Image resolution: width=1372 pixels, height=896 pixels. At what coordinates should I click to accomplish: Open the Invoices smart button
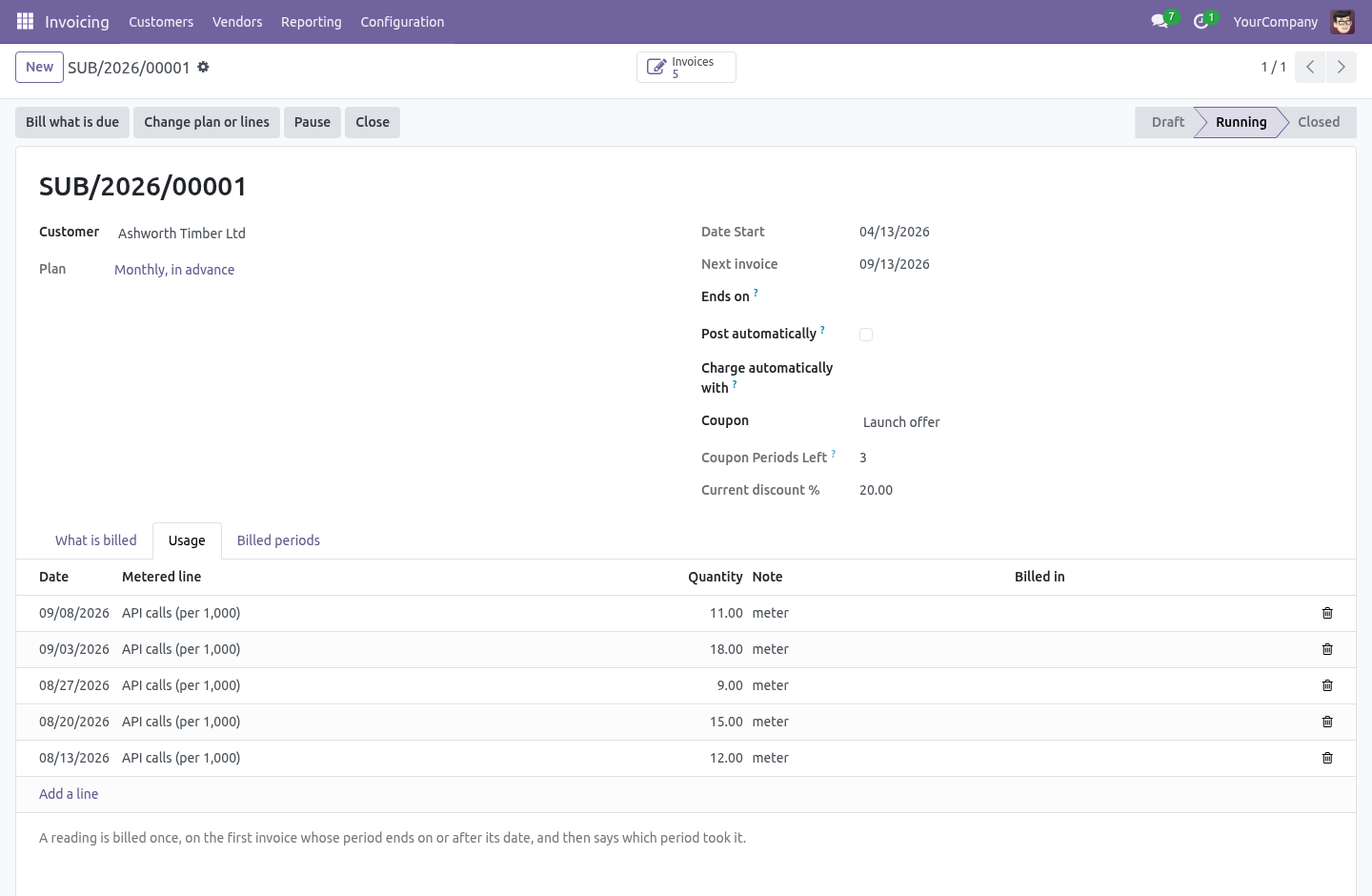point(686,67)
